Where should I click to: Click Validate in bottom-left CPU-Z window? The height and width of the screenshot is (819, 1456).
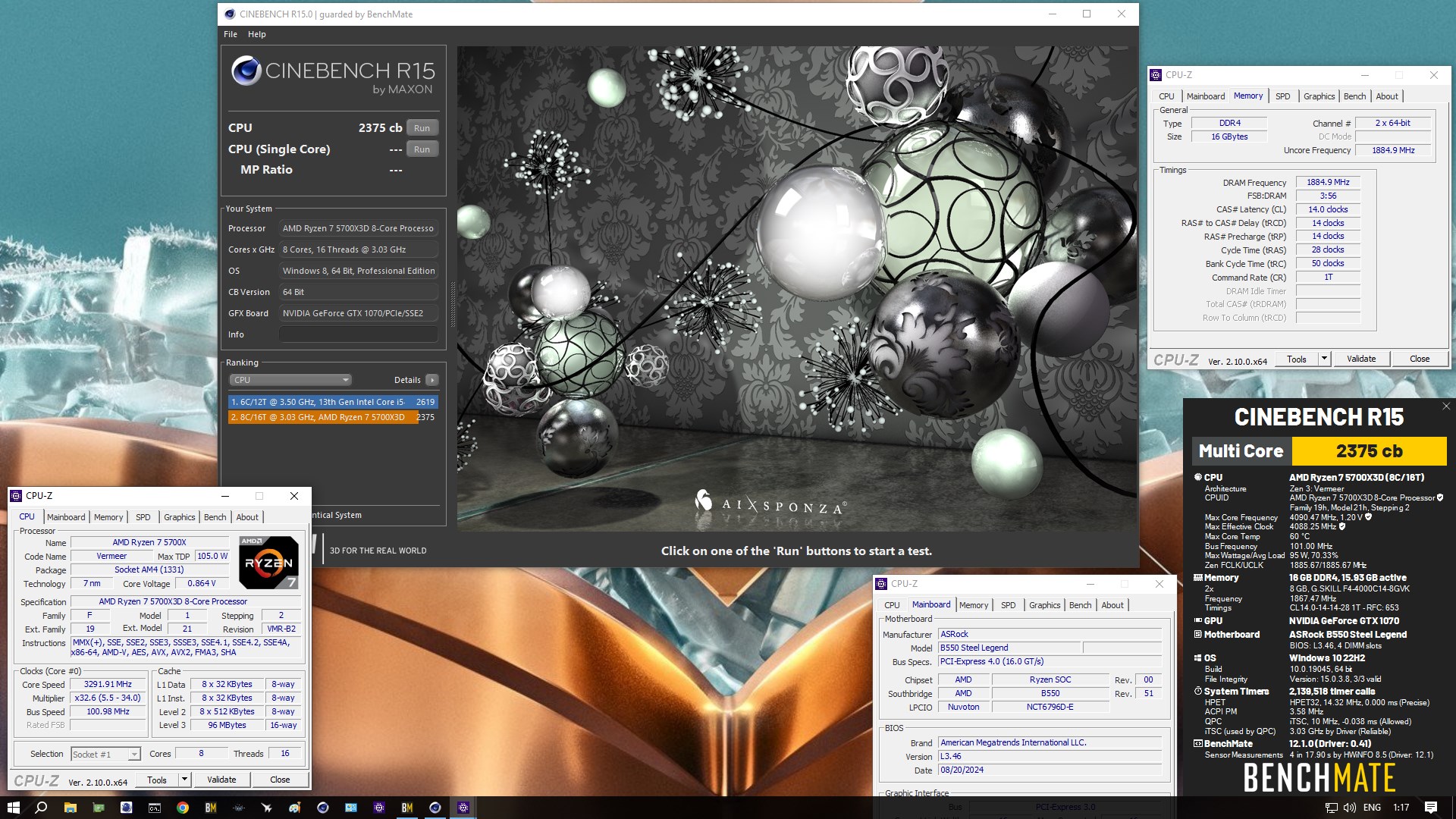pos(221,780)
